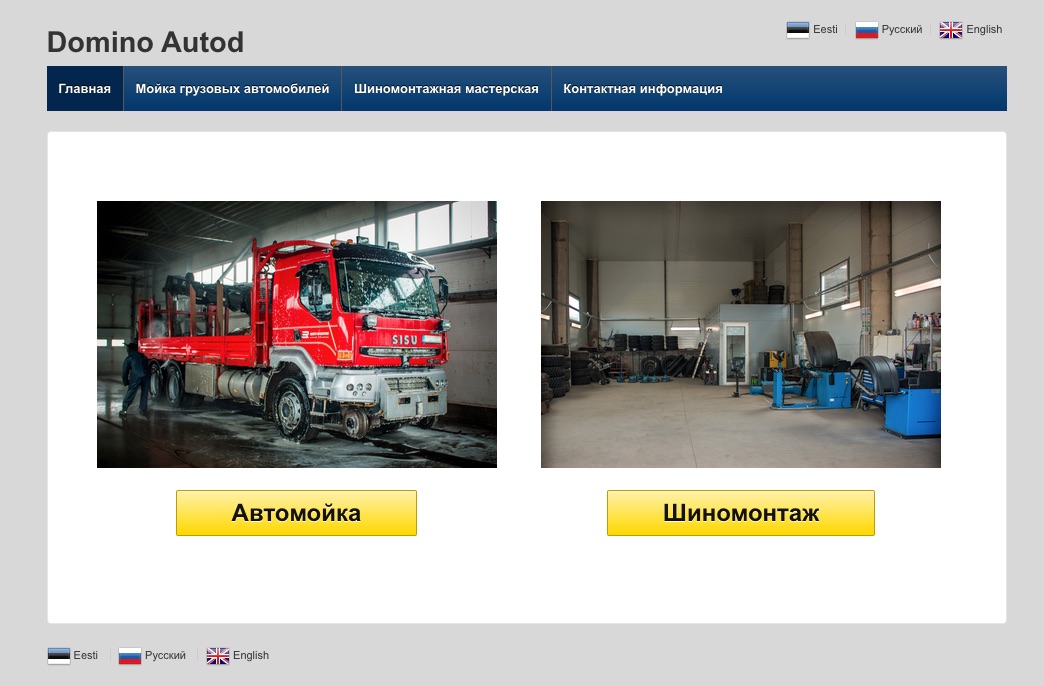Choose English in the footer

click(x=251, y=655)
